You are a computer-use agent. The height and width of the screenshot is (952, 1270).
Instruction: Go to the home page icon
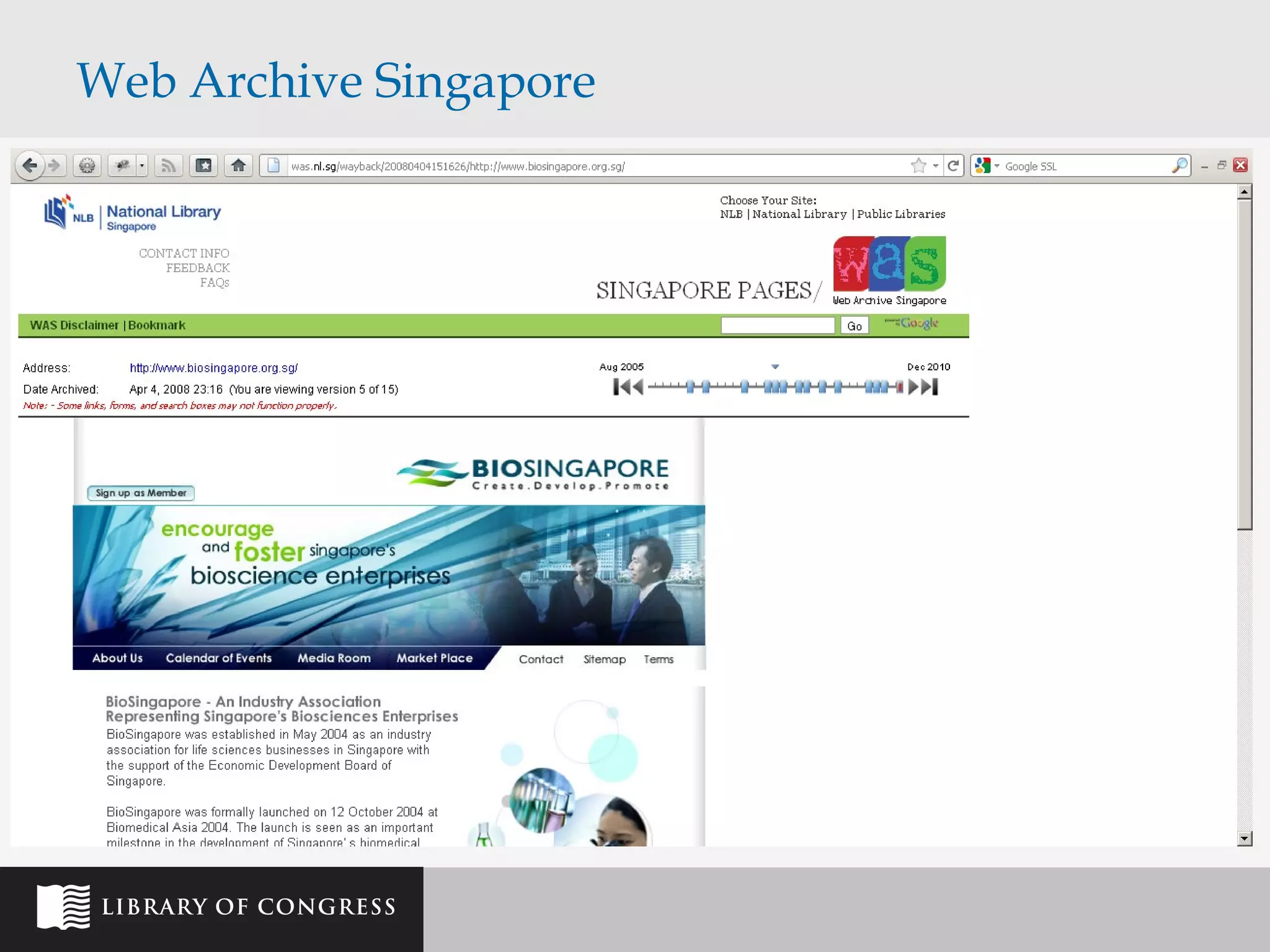click(238, 165)
